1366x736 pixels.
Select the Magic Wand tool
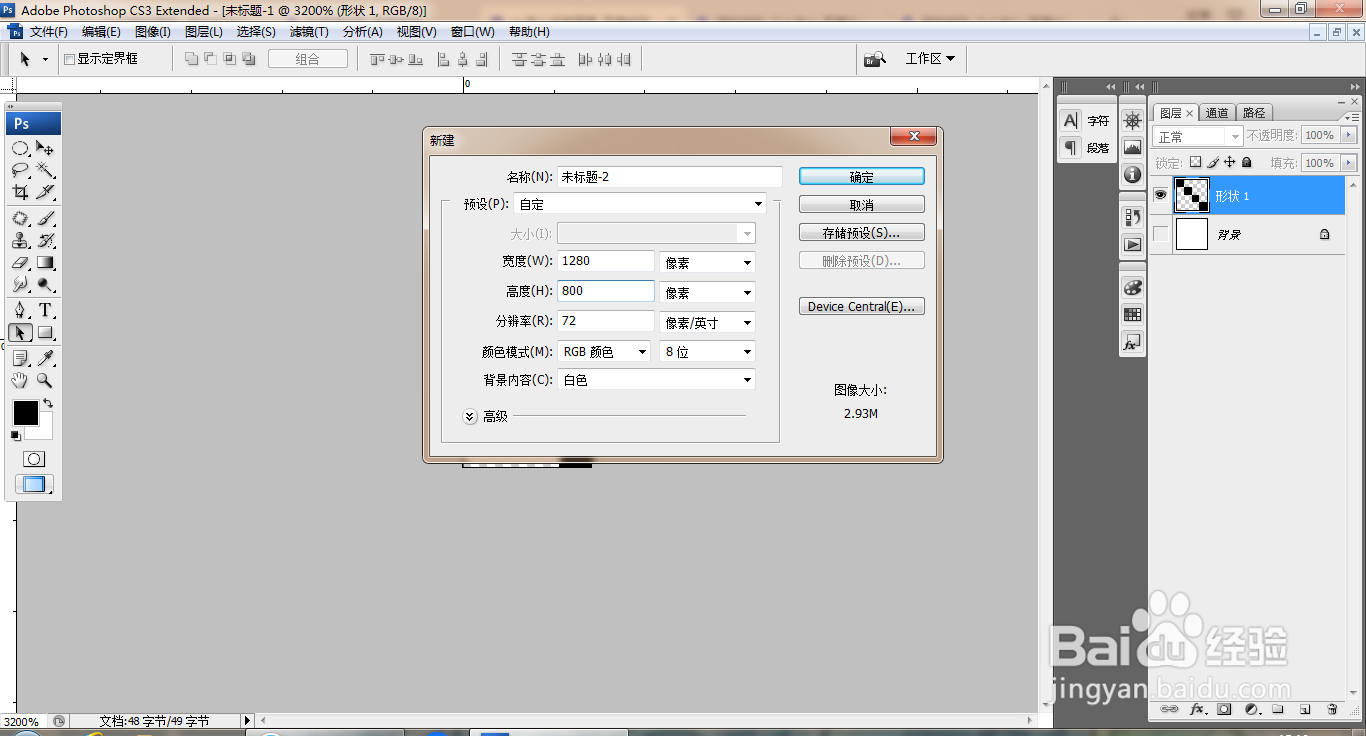point(45,170)
